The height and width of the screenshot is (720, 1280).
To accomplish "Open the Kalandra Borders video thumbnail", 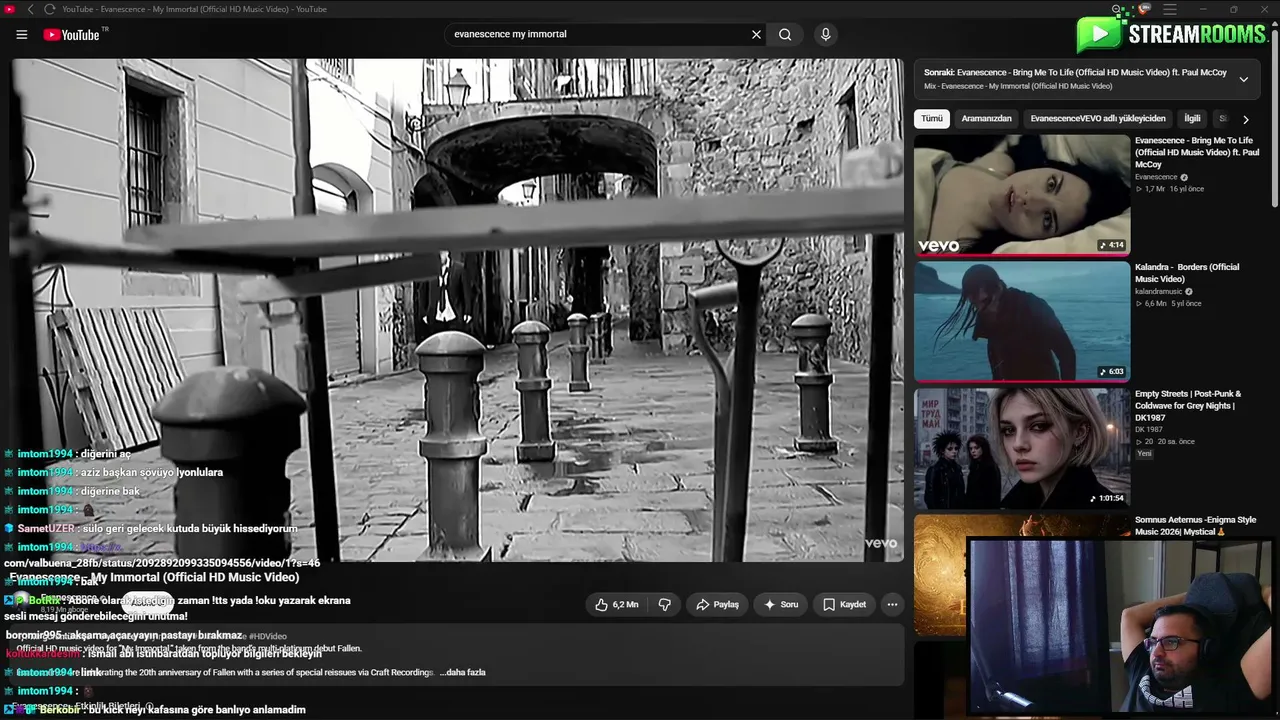I will (x=1021, y=321).
